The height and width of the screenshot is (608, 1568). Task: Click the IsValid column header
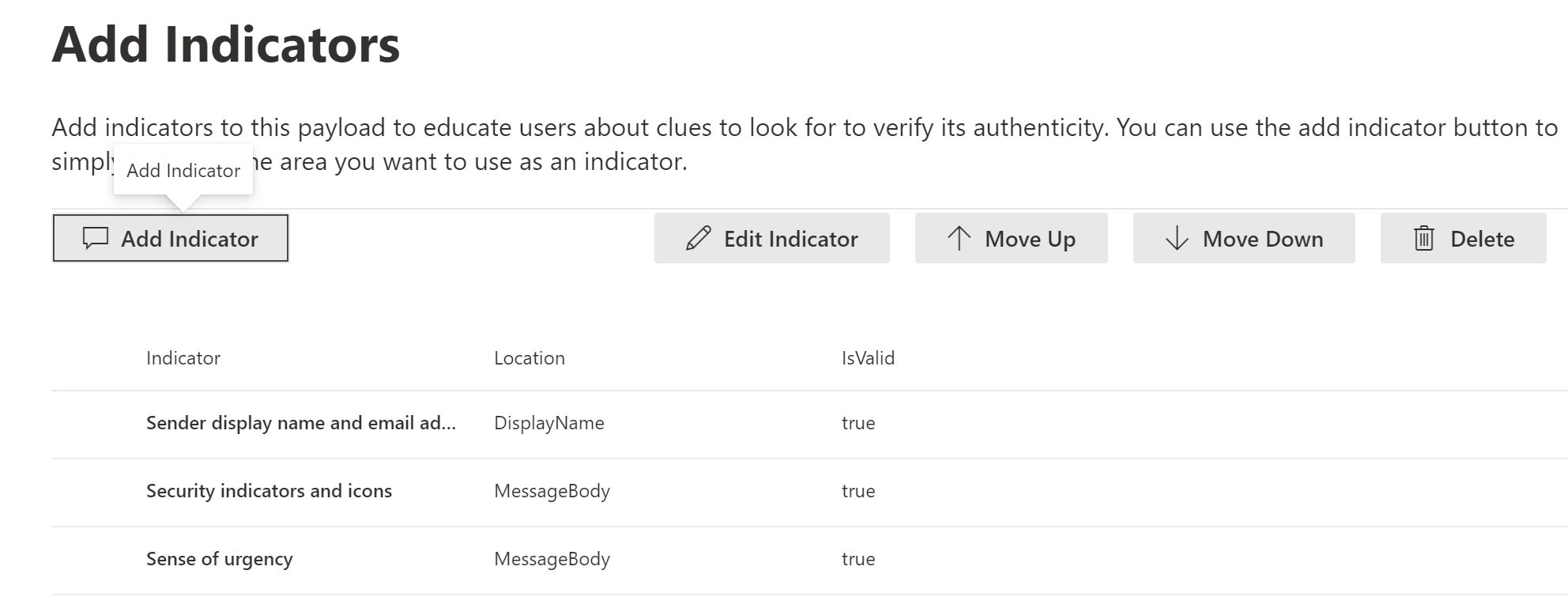tap(868, 358)
